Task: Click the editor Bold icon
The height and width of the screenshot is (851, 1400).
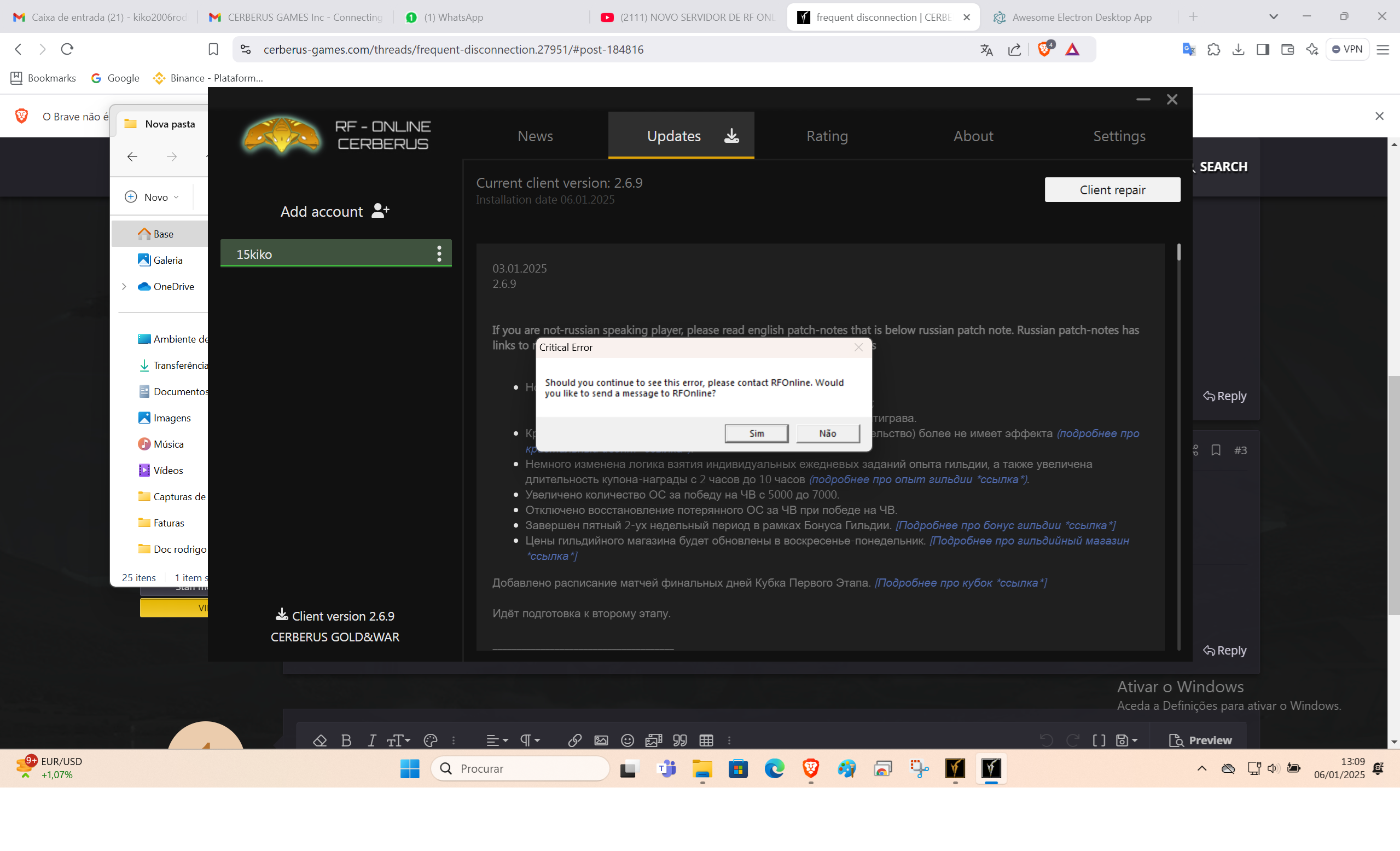Action: [x=346, y=740]
